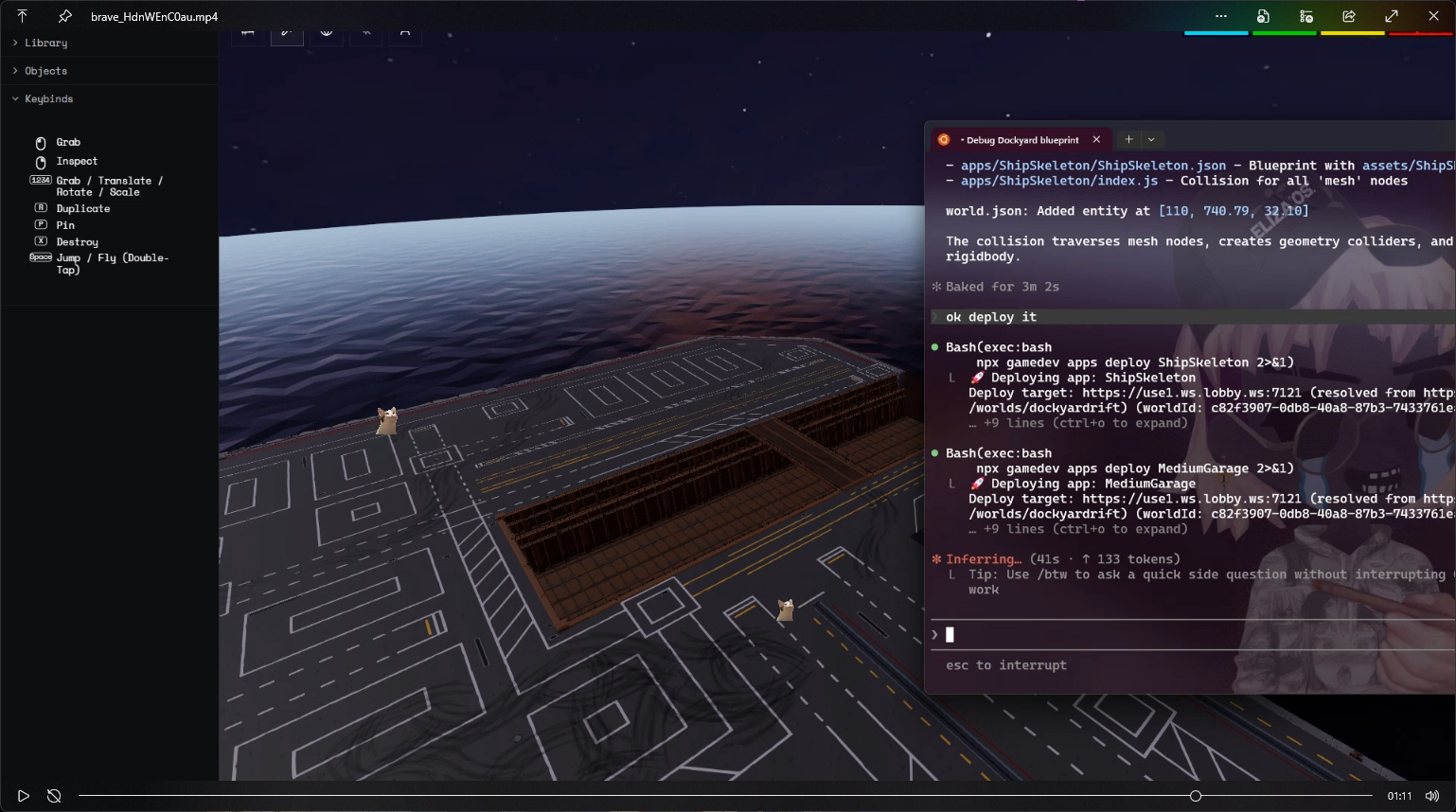Click the 'Inspect' keybind label
The width and height of the screenshot is (1456, 812).
[77, 161]
